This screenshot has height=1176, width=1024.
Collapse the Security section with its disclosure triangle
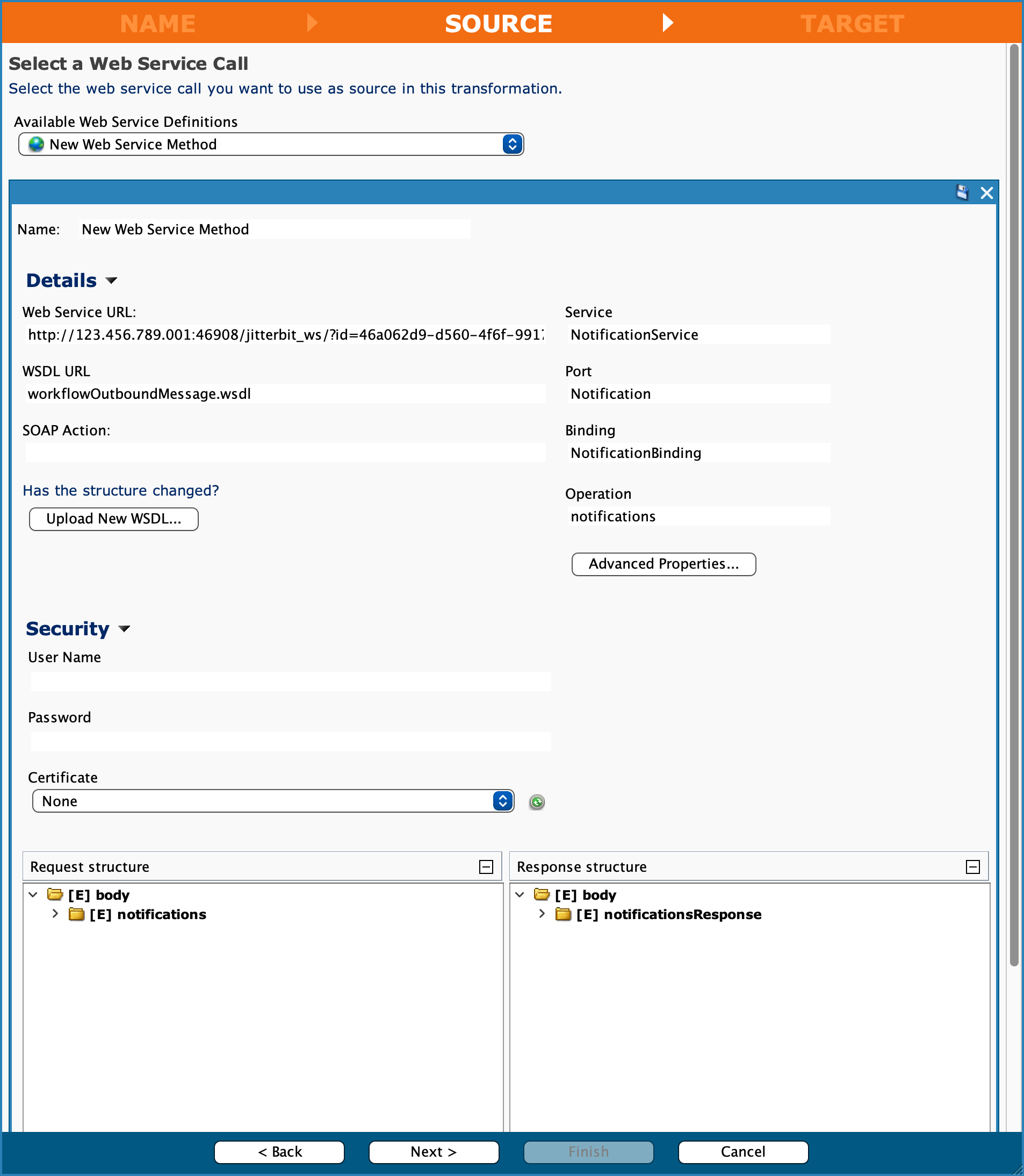(125, 629)
